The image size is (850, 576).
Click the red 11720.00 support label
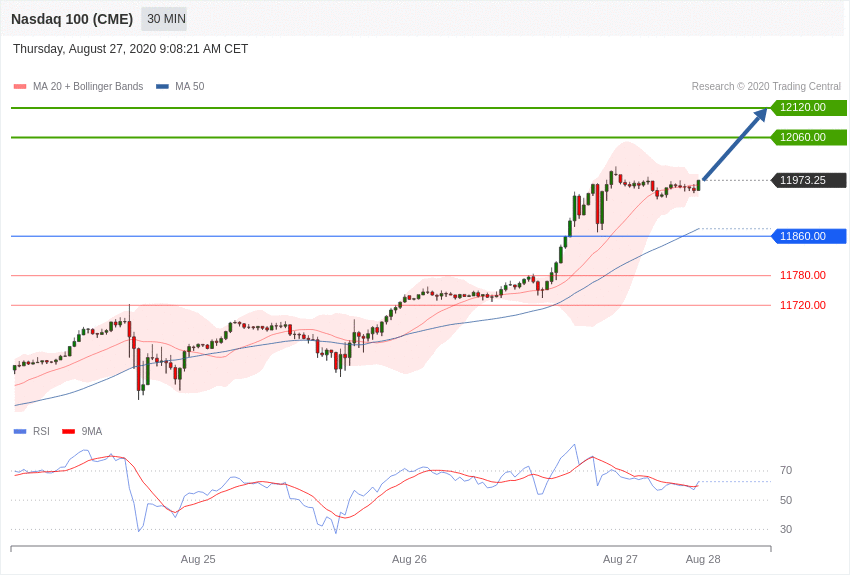click(x=802, y=306)
